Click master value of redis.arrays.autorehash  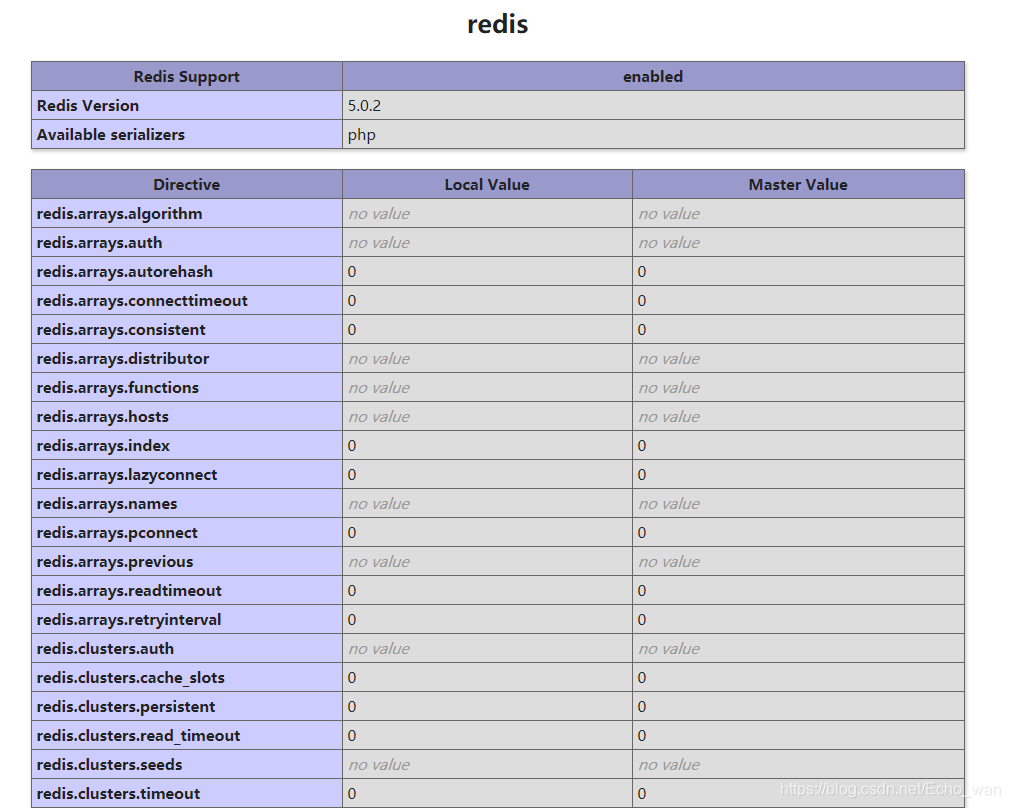point(642,272)
